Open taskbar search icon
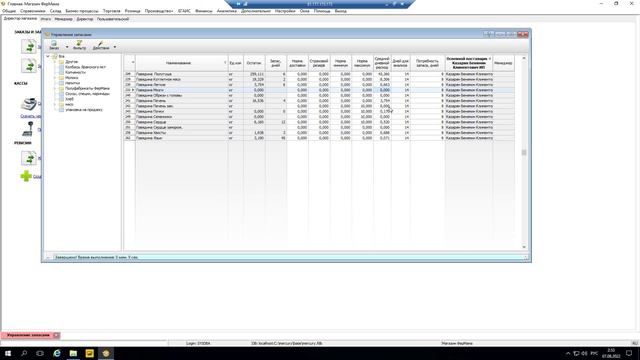This screenshot has width=640, height=360. (24, 353)
